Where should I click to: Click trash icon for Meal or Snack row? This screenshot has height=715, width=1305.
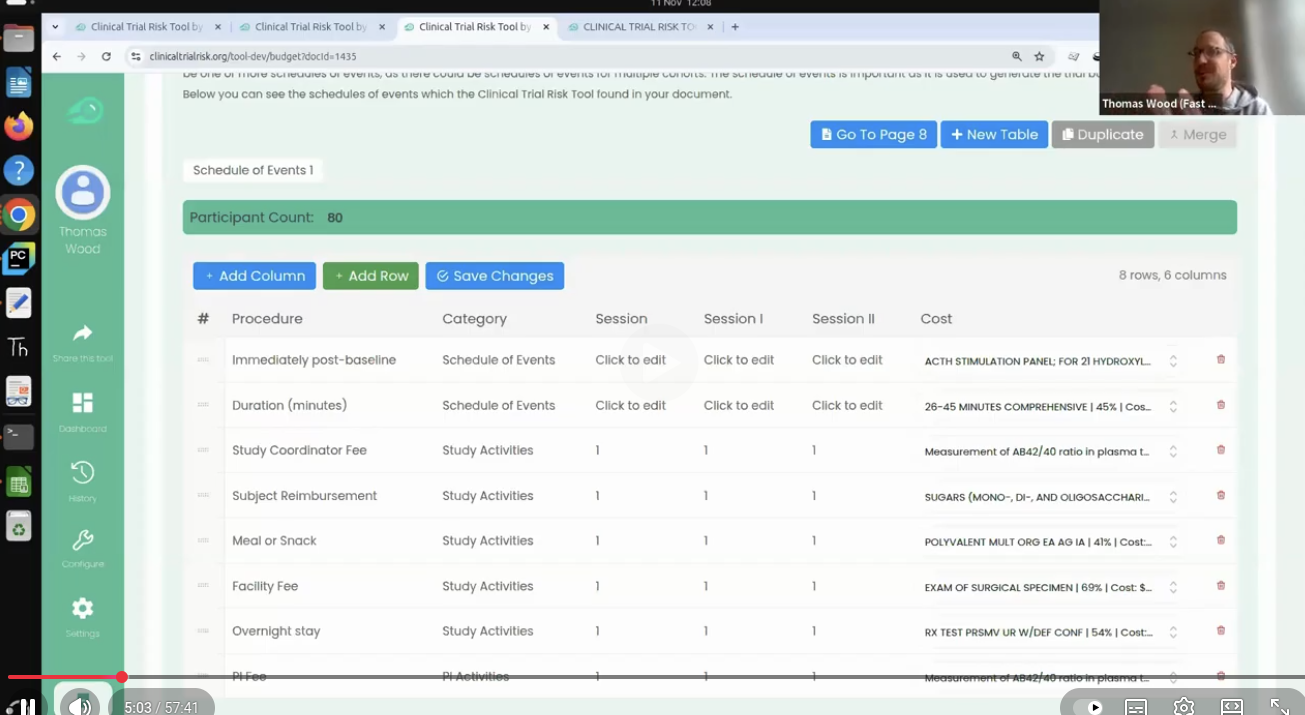(1220, 540)
